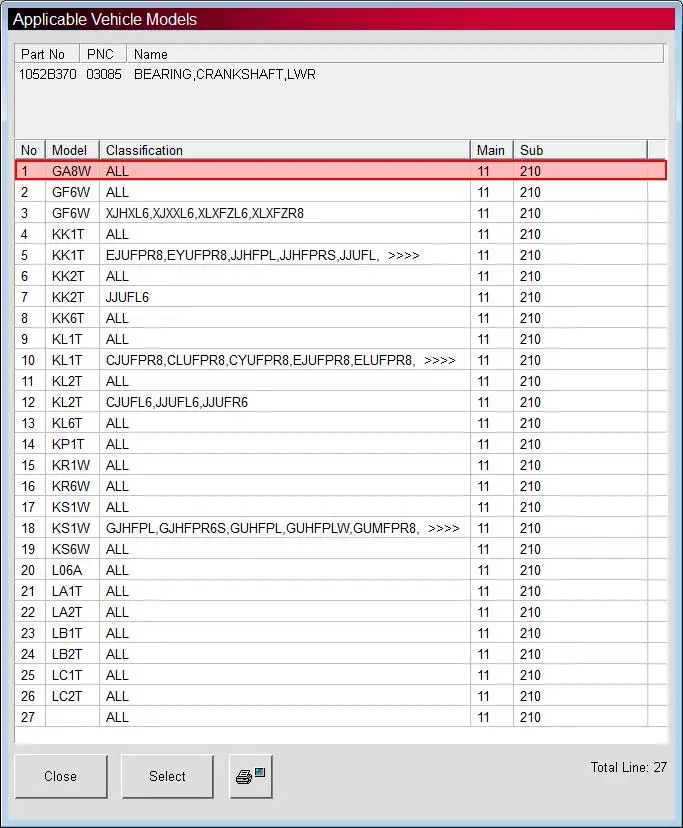
Task: Select row 14 model KP1T
Action: (341, 444)
